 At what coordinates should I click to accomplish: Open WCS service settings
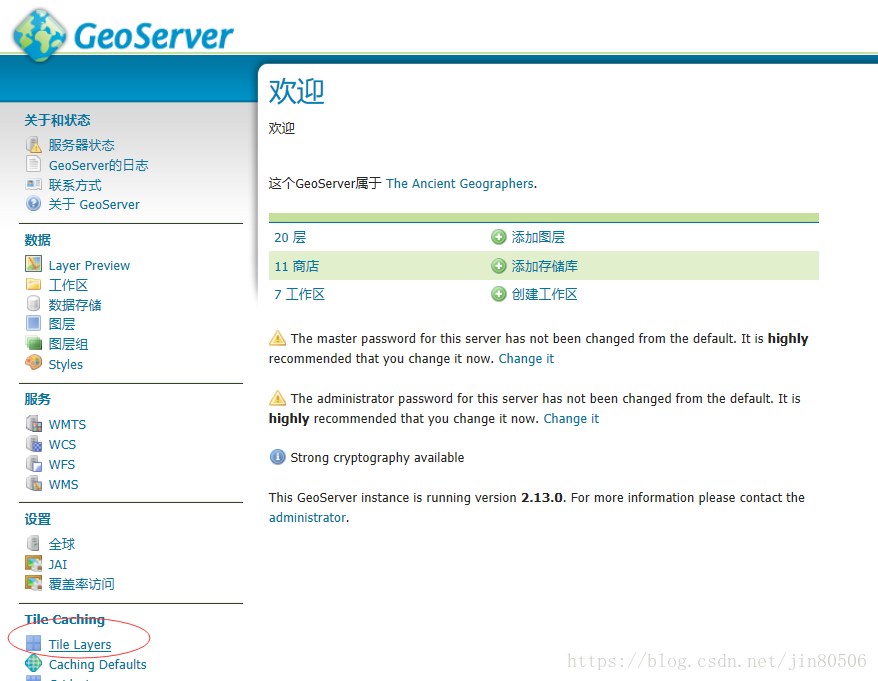click(x=62, y=445)
